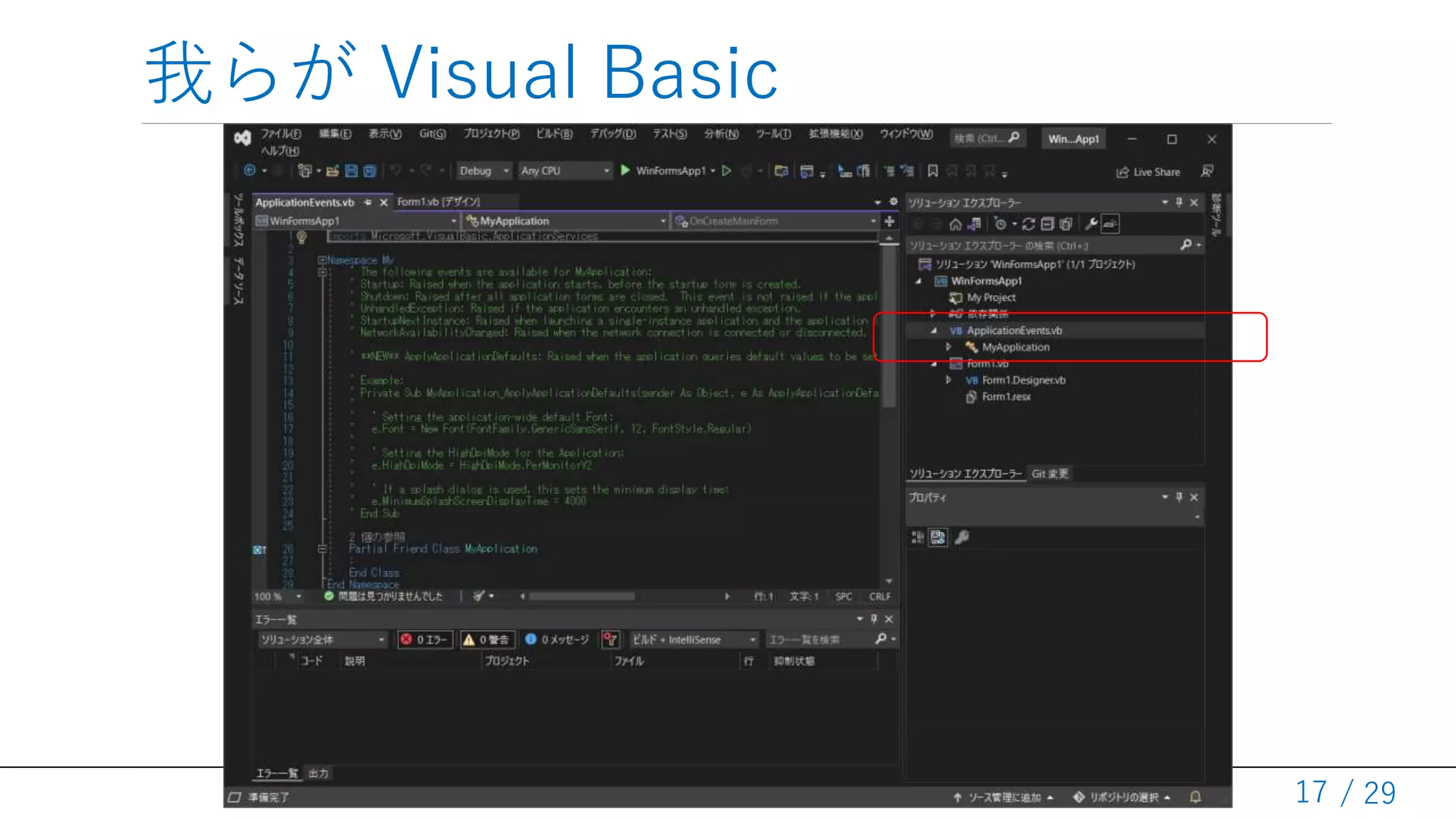This screenshot has width=1456, height=819.
Task: Select the ApplicationEvents.vb file in Solution Explorer
Action: [x=1014, y=331]
